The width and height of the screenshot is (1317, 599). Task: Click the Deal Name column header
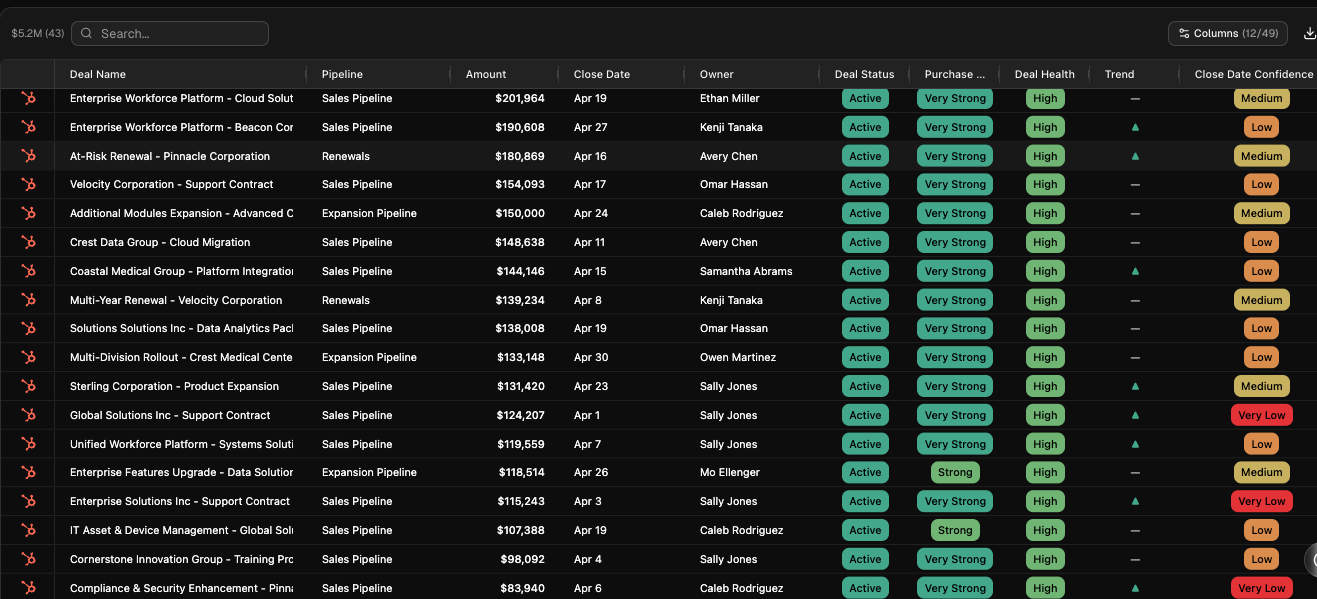[x=98, y=74]
